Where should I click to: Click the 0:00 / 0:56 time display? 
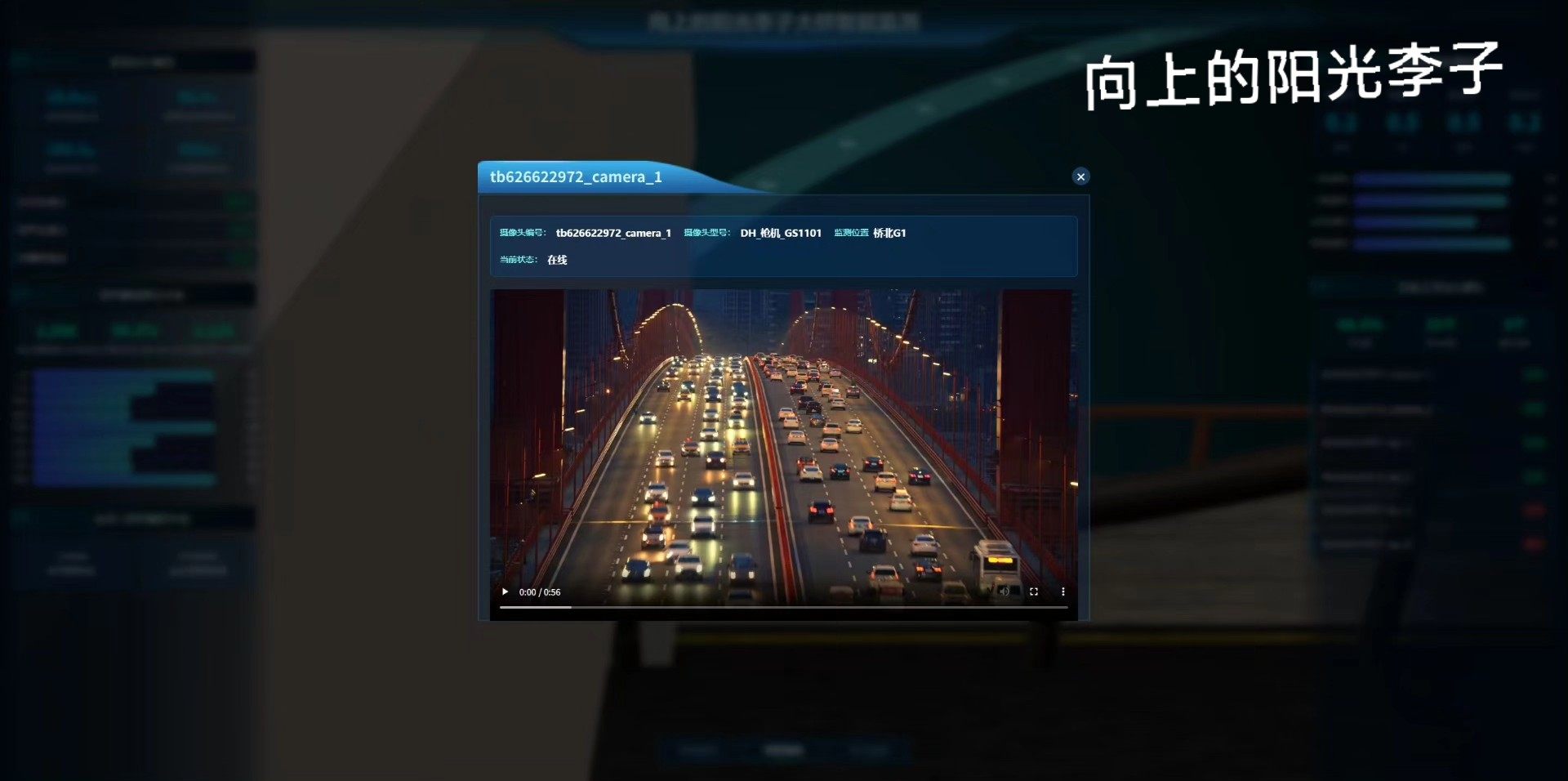tap(540, 592)
